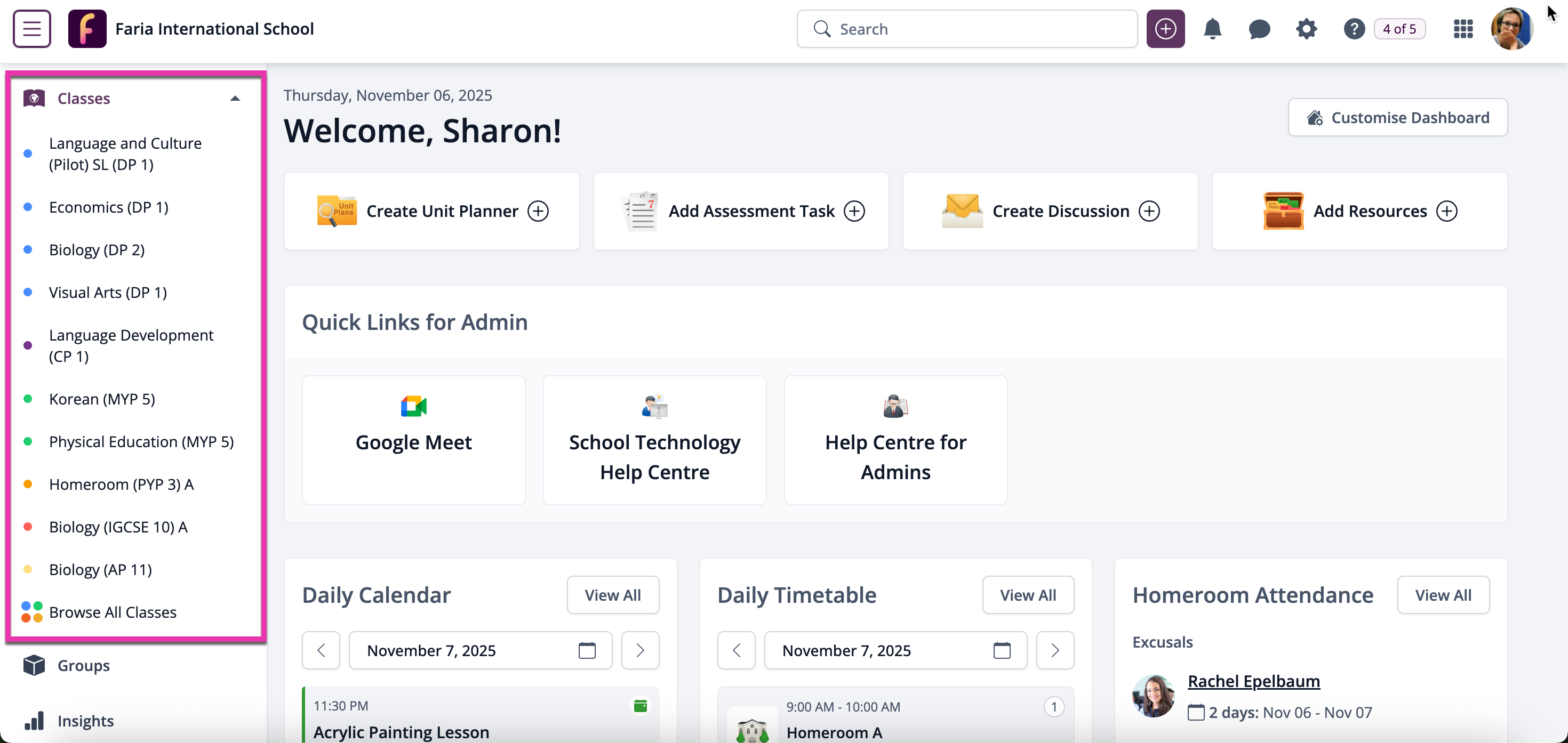This screenshot has width=1568, height=743.
Task: Click the Faria International School logo
Action: (87, 29)
